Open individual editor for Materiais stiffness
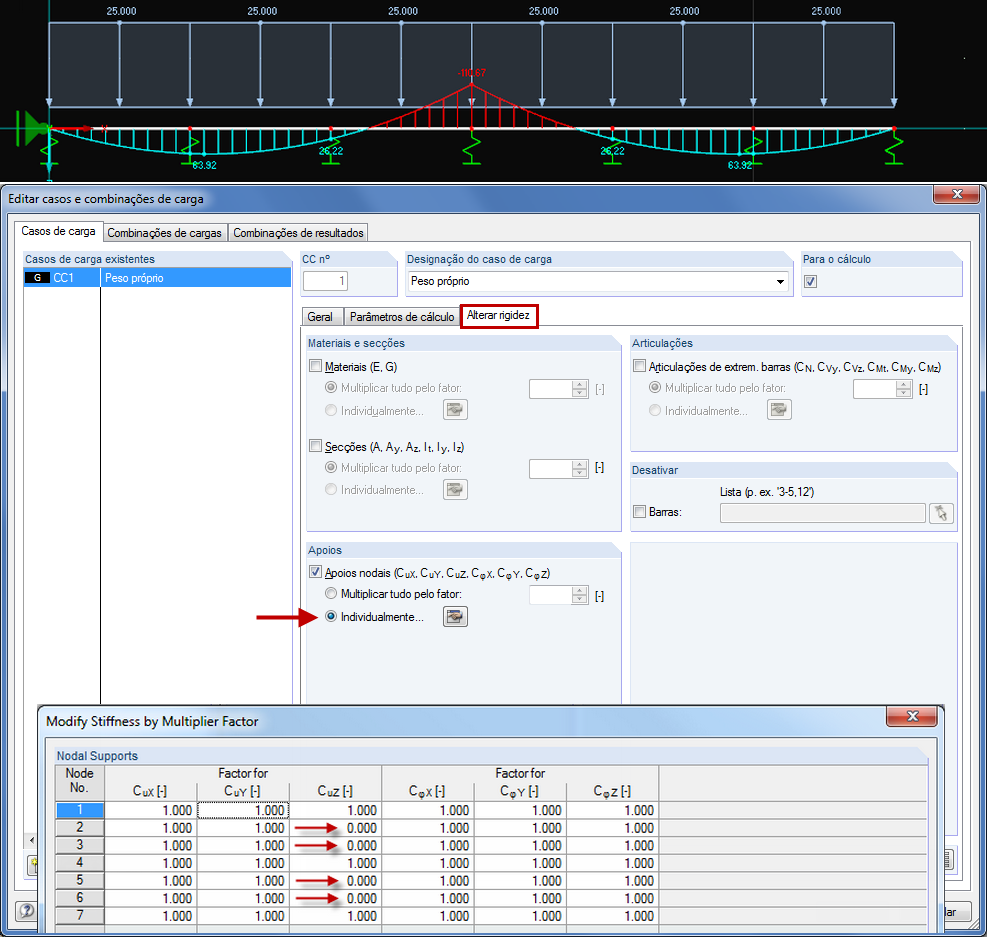The height and width of the screenshot is (937, 987). [x=455, y=410]
